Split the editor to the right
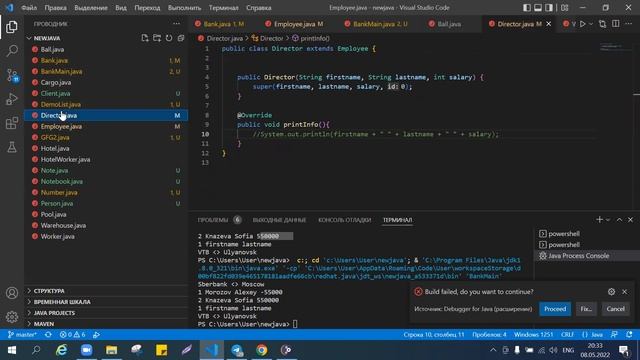Viewport: 640px width, 360px height. 616,24
